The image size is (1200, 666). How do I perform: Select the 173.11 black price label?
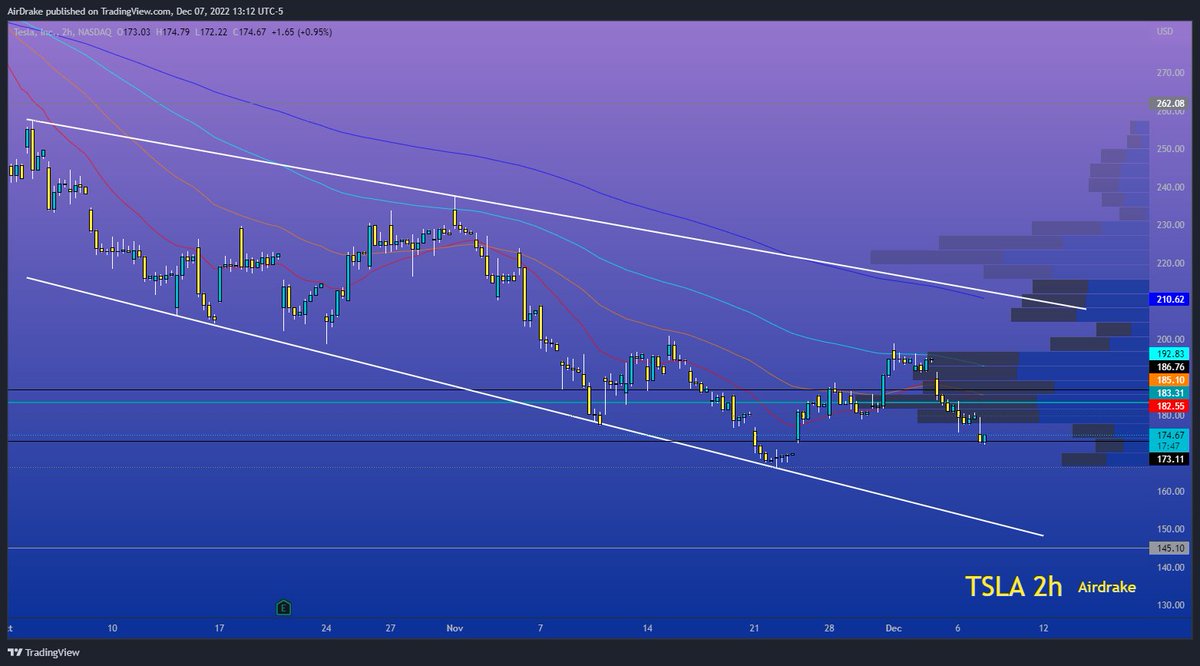(1167, 459)
